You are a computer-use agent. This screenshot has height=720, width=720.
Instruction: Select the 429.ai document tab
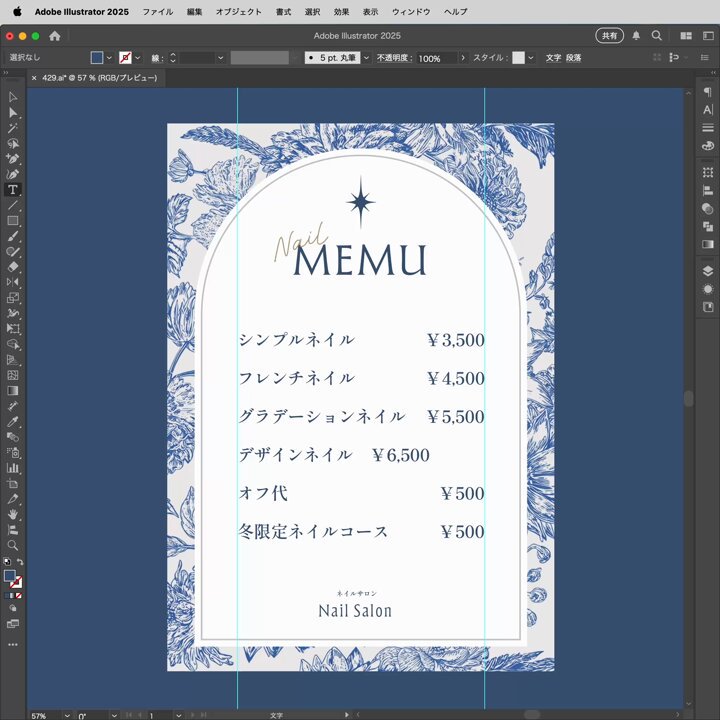point(99,78)
